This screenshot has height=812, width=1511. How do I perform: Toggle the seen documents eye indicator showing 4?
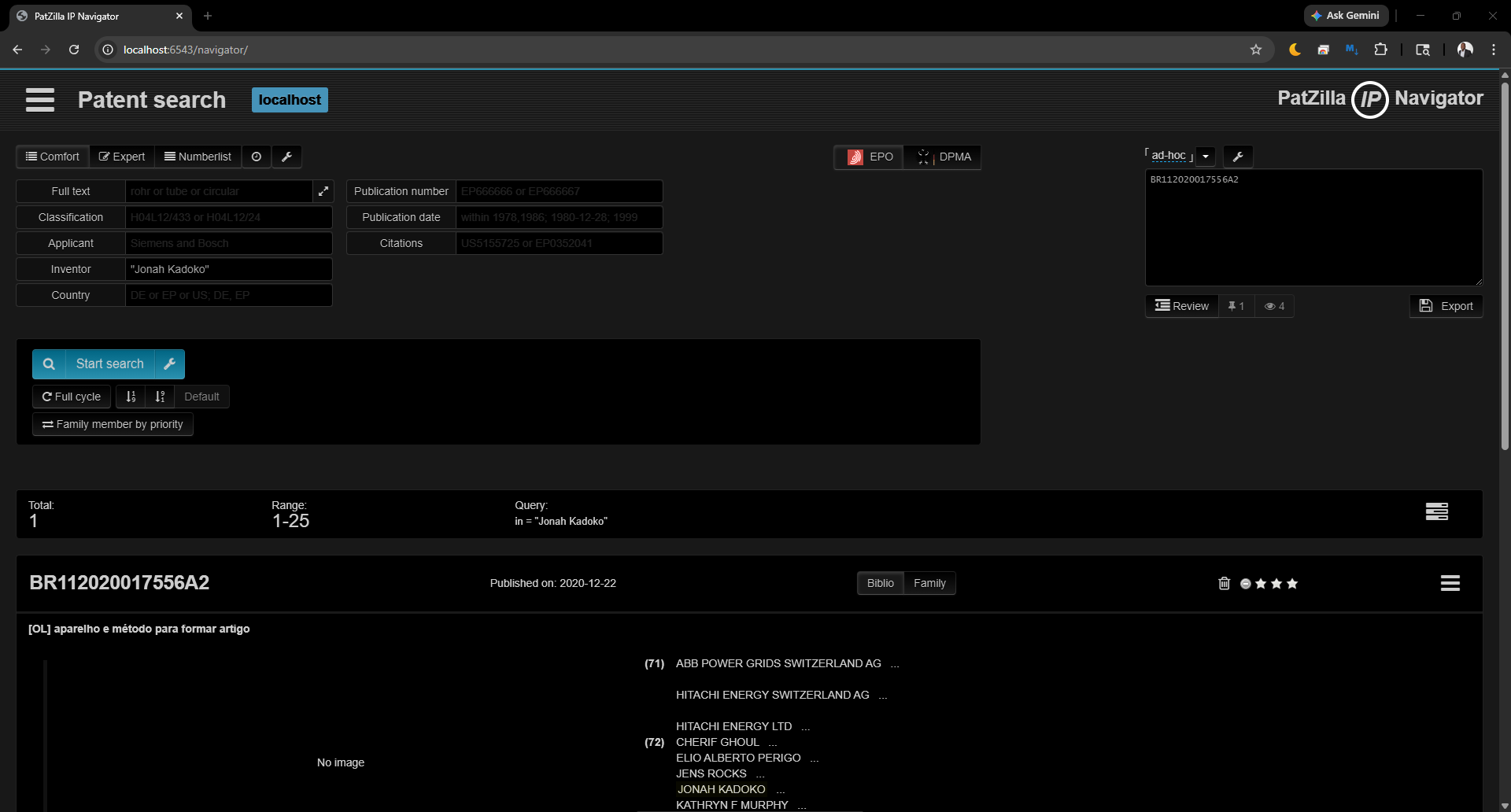tap(1274, 306)
